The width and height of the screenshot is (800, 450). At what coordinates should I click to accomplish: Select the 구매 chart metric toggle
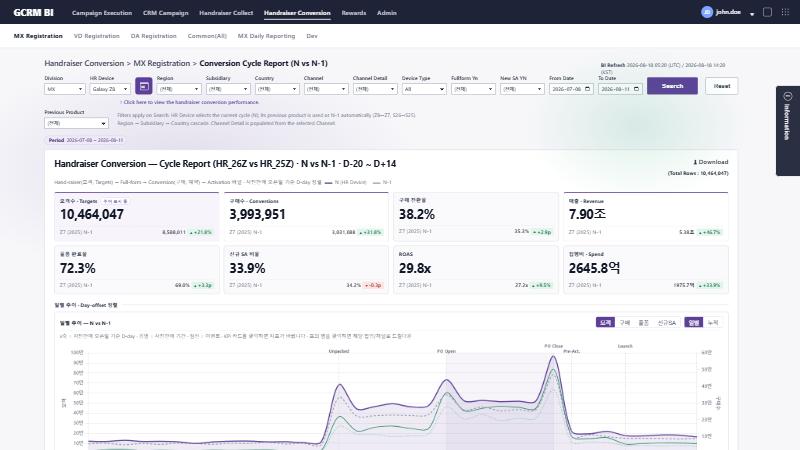[x=624, y=322]
